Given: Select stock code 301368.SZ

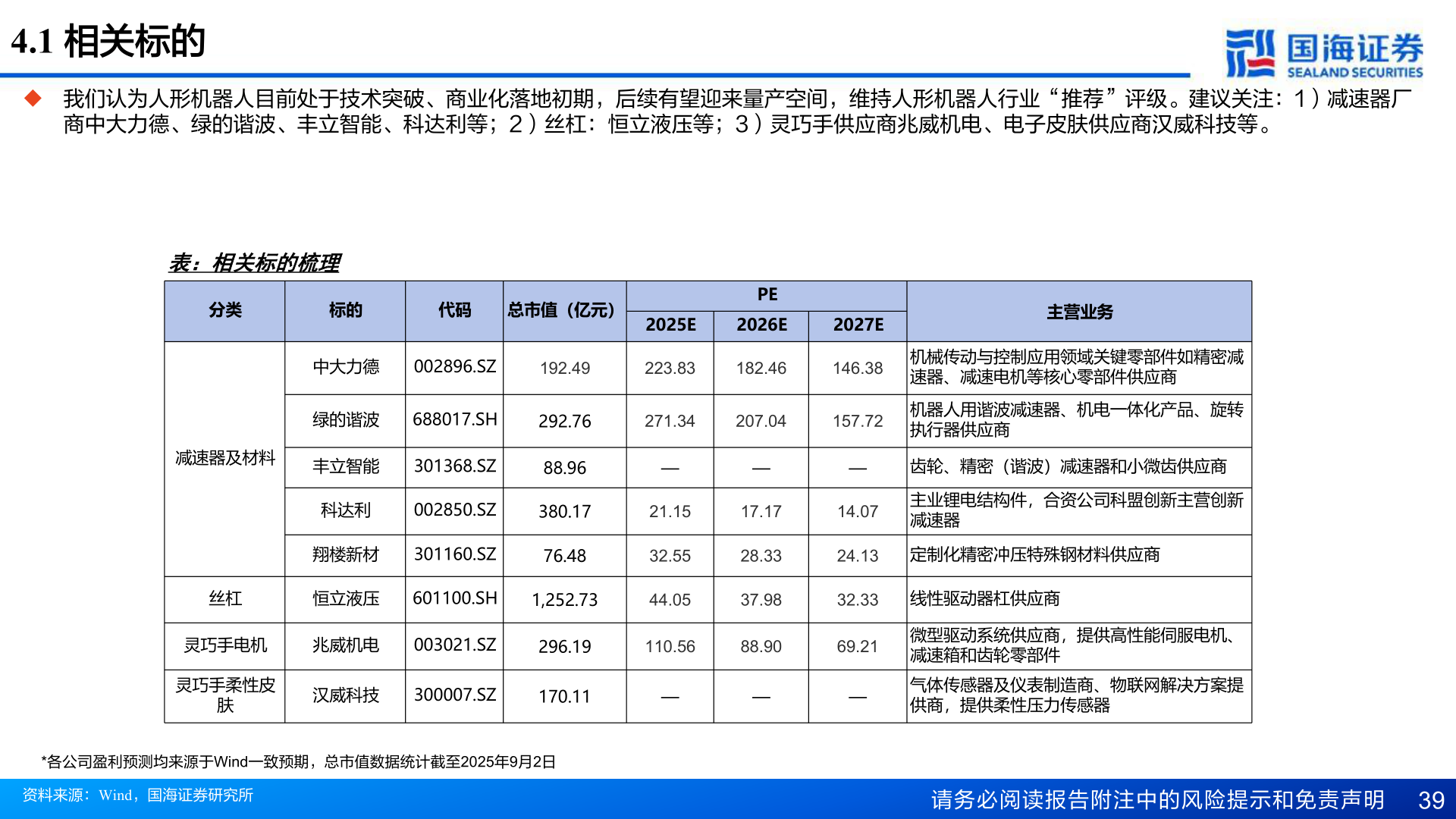Looking at the screenshot, I should [454, 466].
